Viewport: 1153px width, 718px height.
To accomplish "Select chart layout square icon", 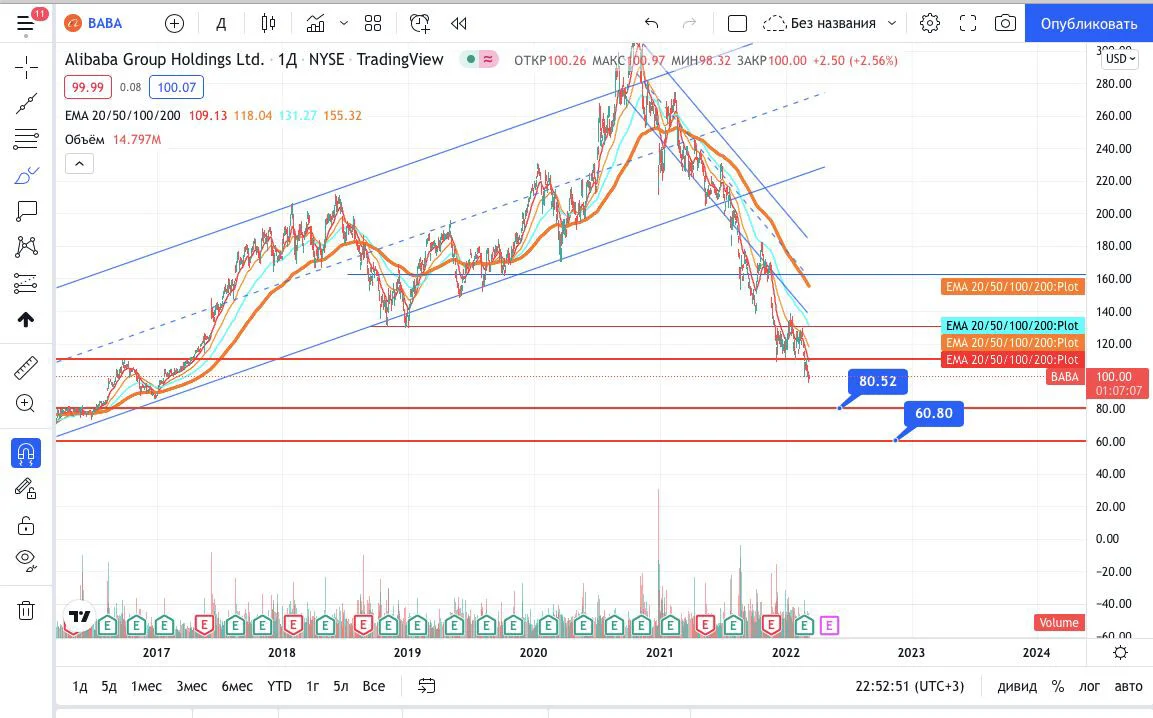I will pos(737,24).
